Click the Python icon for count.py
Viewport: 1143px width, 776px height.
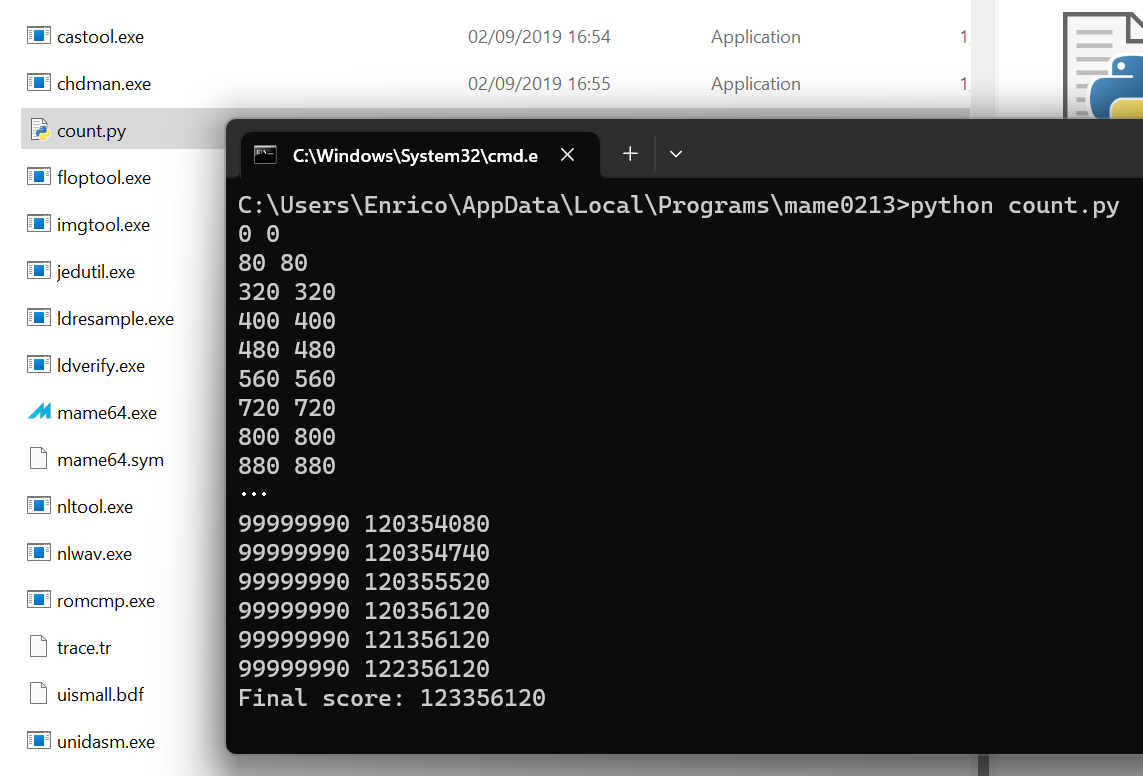pos(39,131)
